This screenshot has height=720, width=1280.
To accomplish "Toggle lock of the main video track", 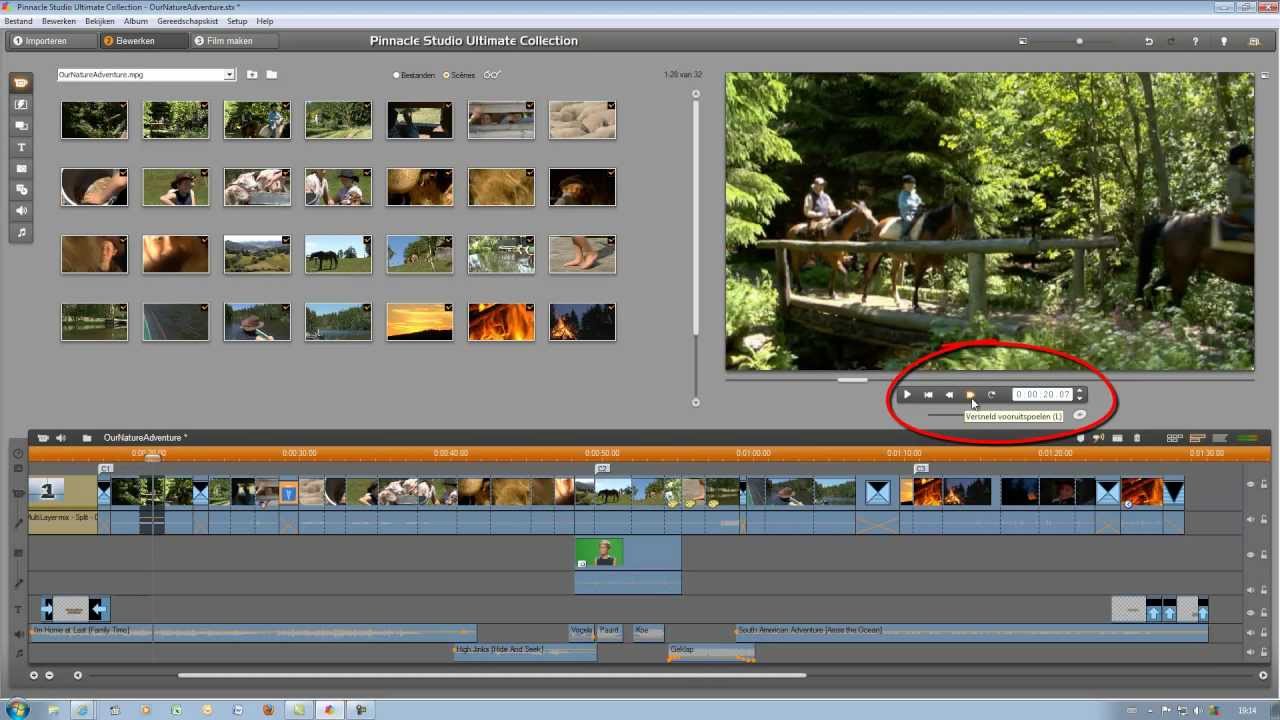I will click(x=1264, y=484).
